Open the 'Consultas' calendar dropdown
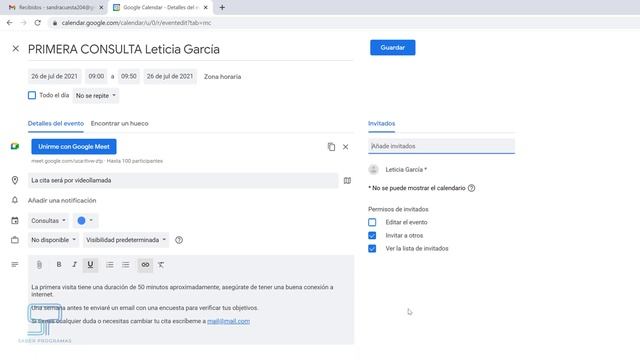This screenshot has width=640, height=360. coord(48,221)
